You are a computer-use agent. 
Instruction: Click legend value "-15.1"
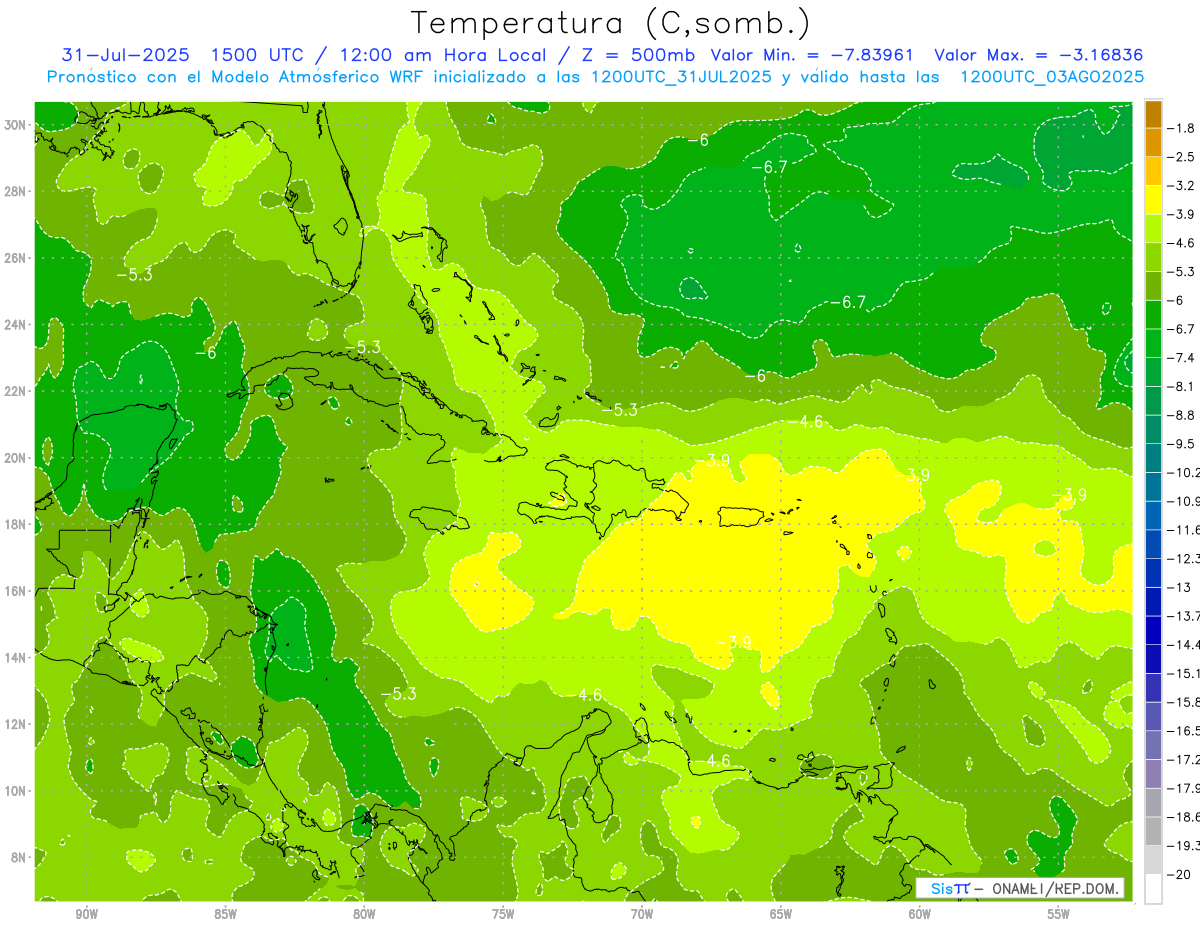click(1184, 673)
